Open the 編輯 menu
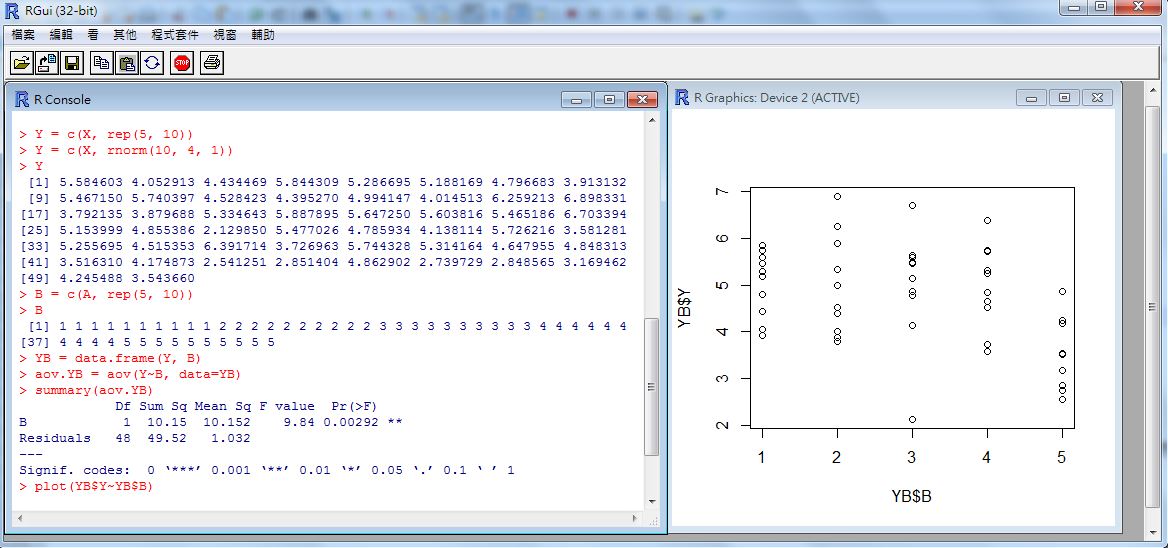 click(x=61, y=34)
